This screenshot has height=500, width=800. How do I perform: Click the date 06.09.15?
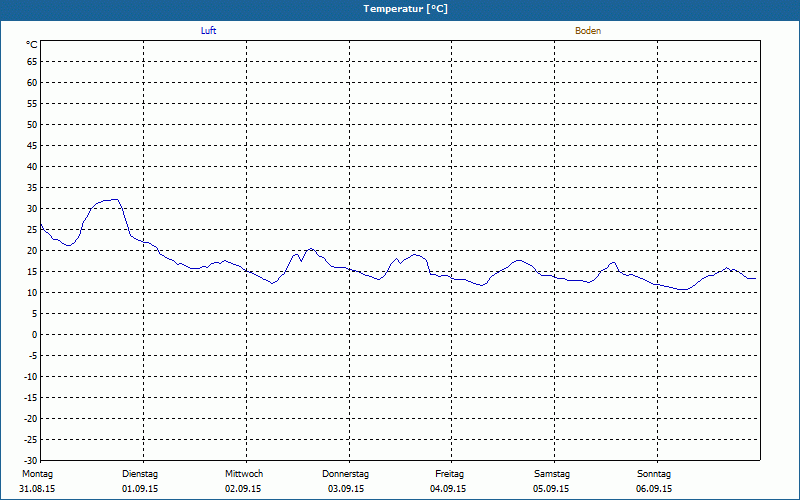tap(654, 489)
